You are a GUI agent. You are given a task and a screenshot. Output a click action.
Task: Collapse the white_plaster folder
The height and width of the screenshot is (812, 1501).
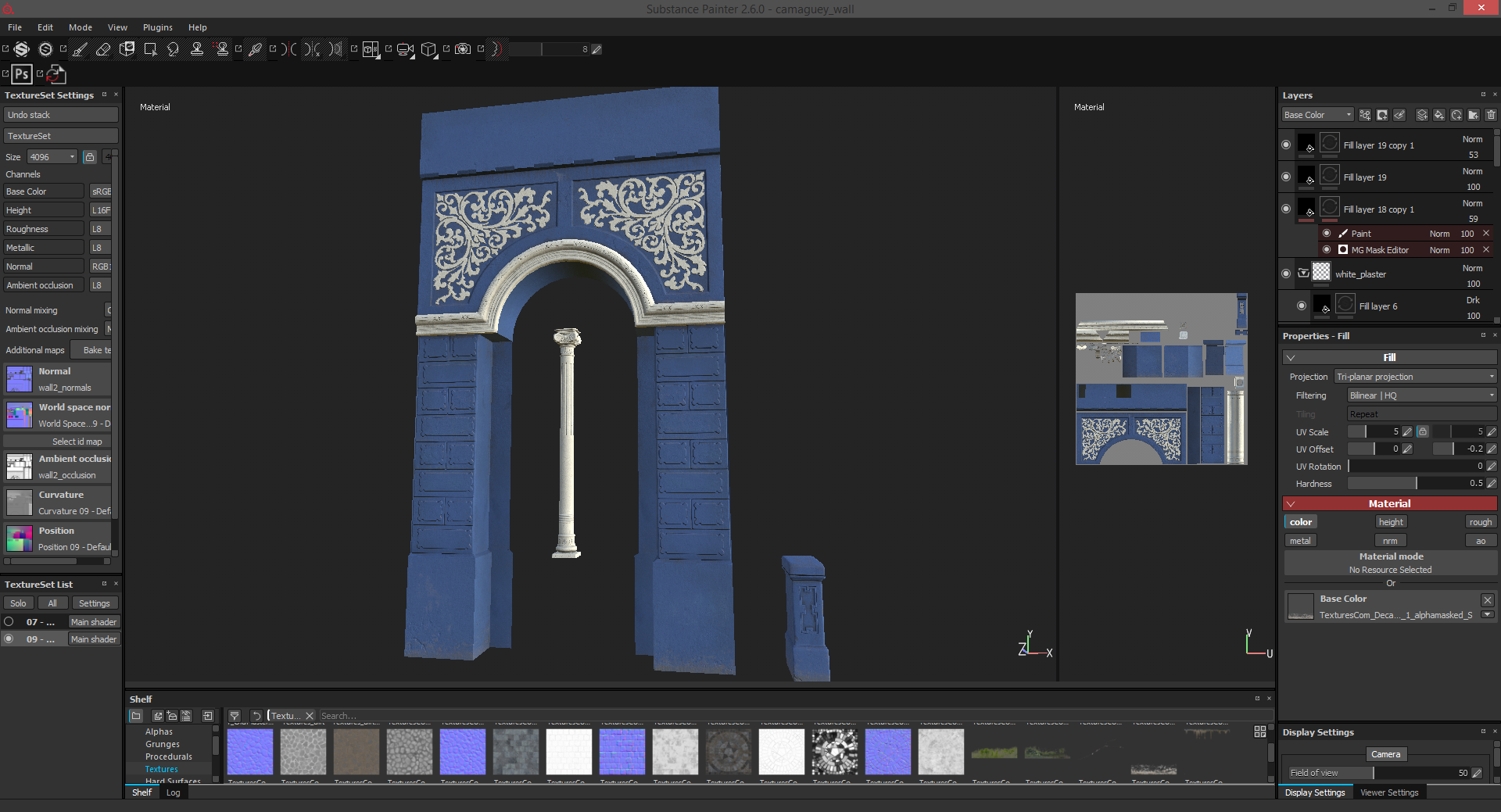pyautogui.click(x=1303, y=274)
